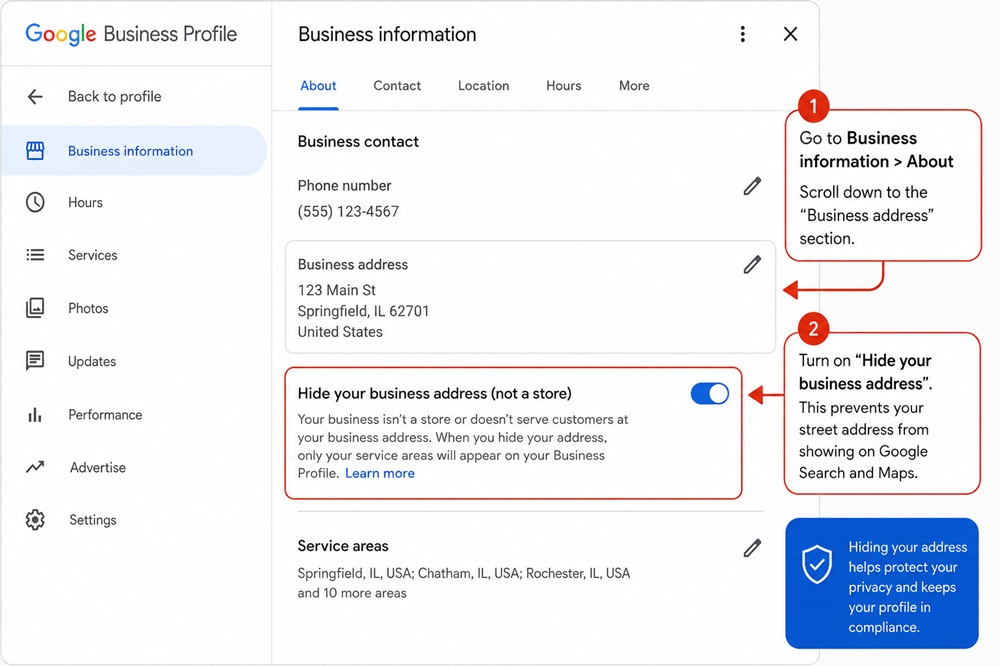The image size is (1000, 666).
Task: Edit service areas with pencil icon
Action: pyautogui.click(x=753, y=548)
